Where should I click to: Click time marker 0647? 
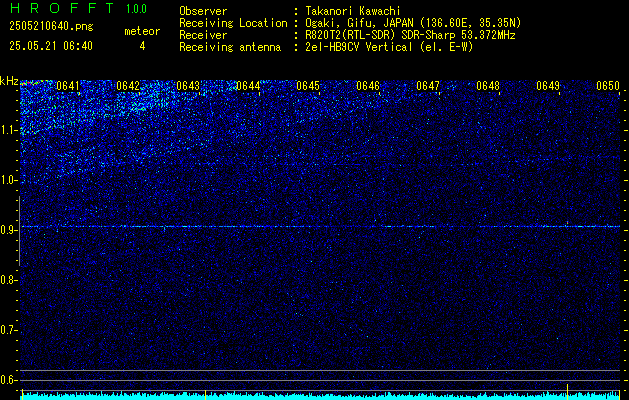coord(428,86)
